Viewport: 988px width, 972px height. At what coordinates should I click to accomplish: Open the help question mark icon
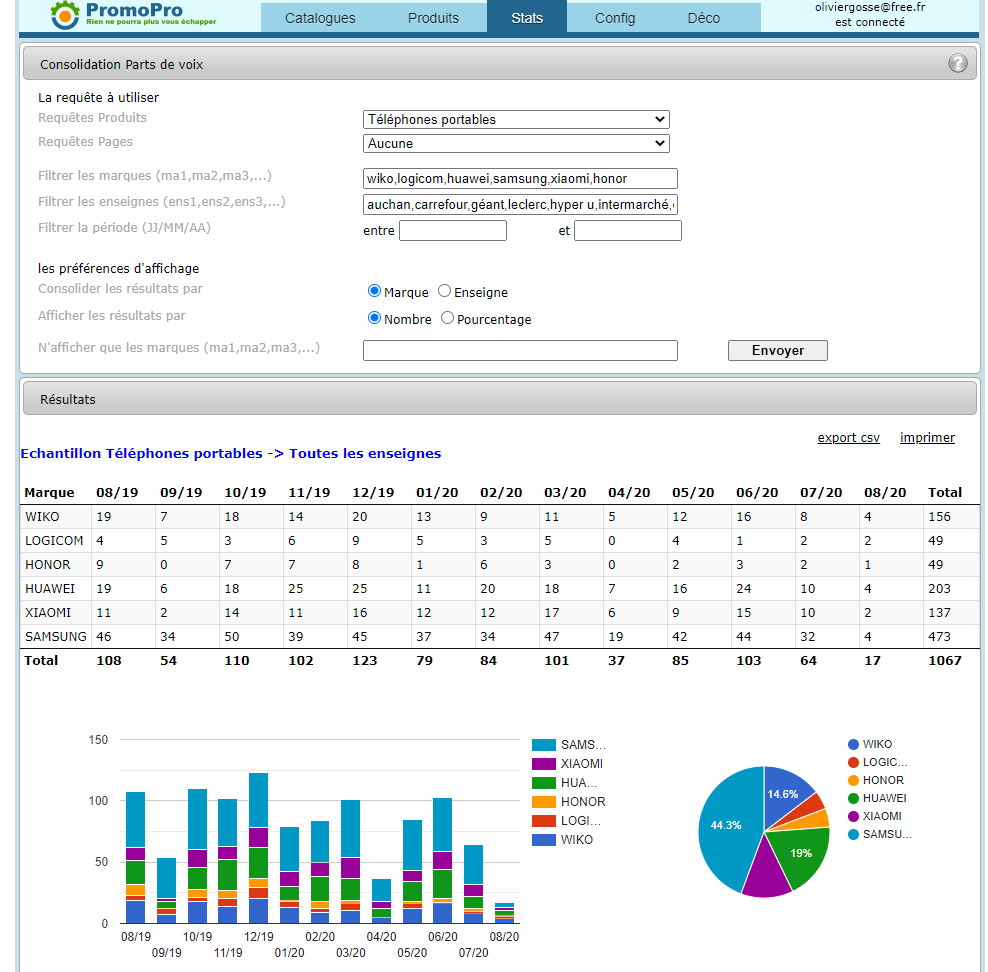click(958, 64)
